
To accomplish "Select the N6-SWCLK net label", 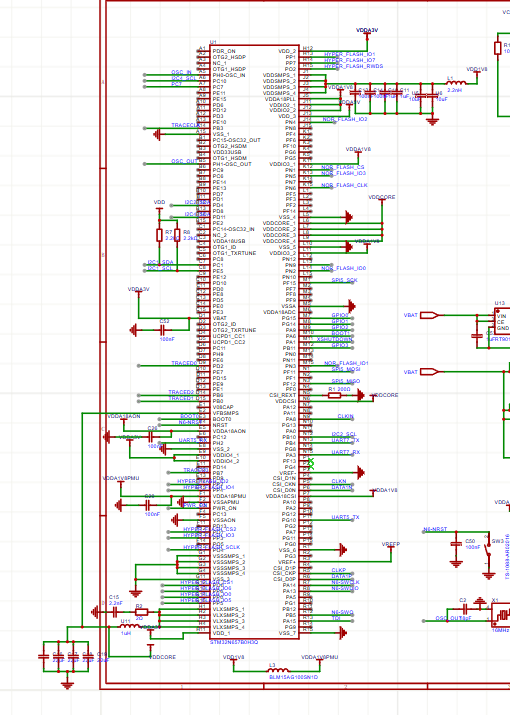I will coord(345,582).
